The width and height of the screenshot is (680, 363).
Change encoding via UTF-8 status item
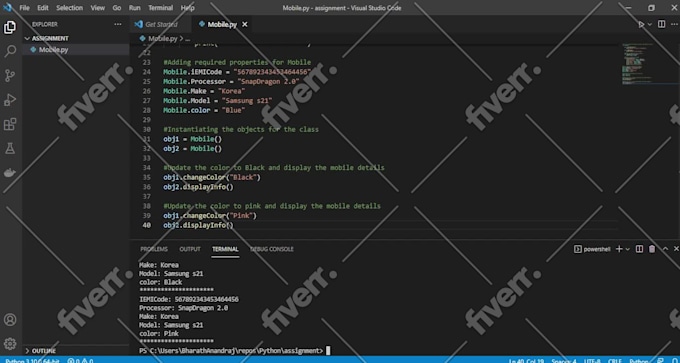click(592, 361)
